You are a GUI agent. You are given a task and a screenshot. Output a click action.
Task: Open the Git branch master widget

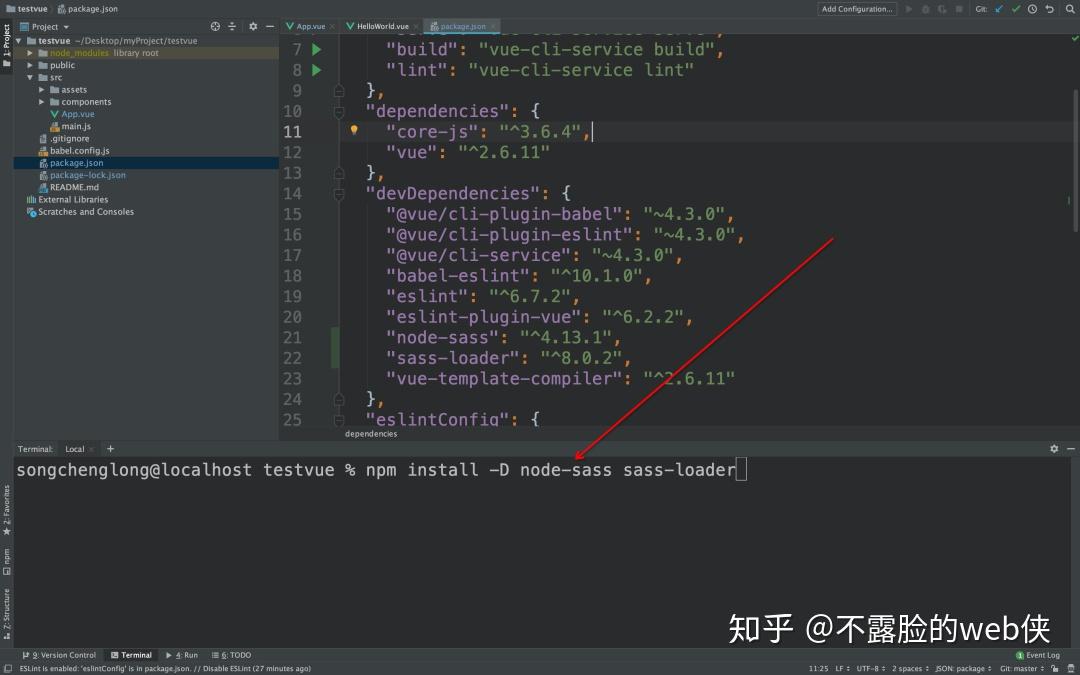1022,668
